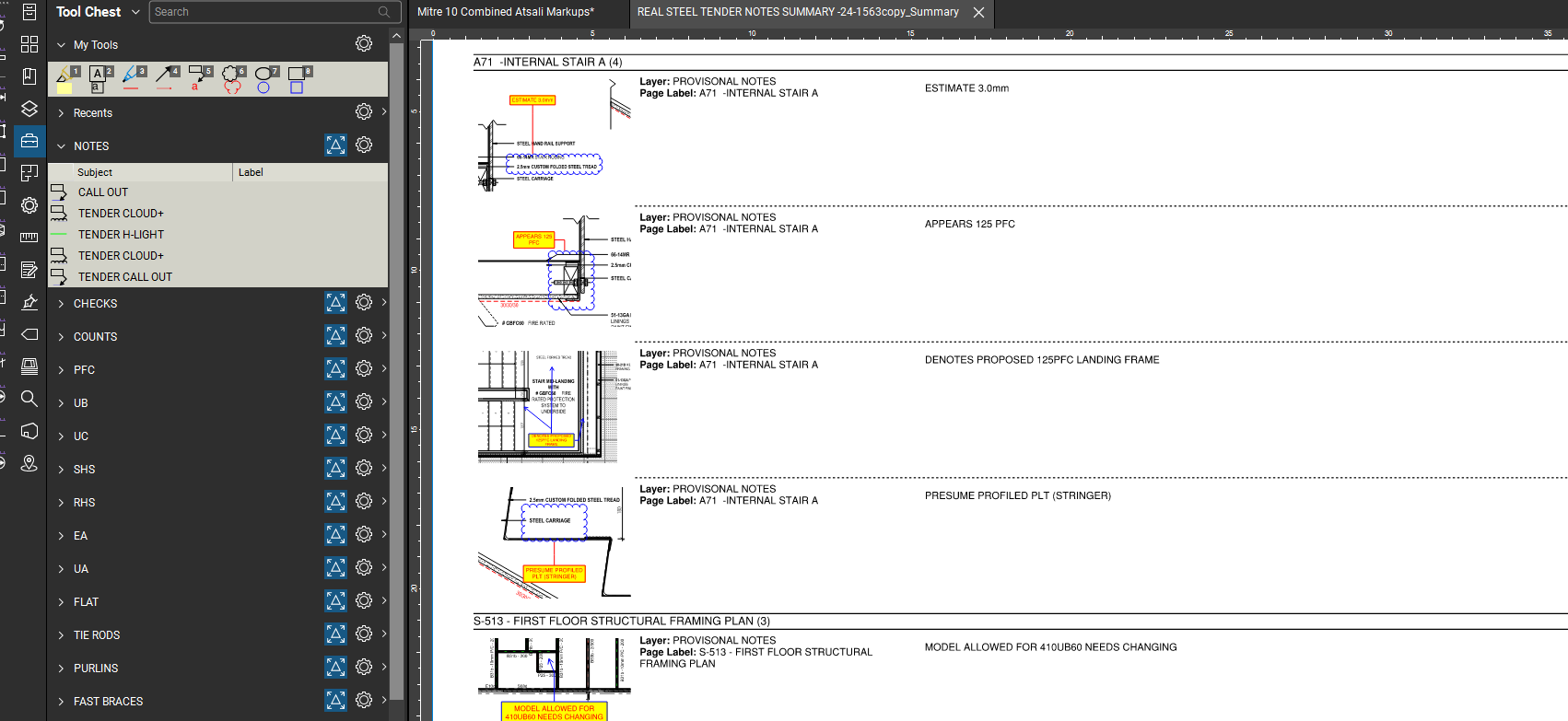Open RHS tool set gear settings
The height and width of the screenshot is (721, 1568).
coord(364,501)
